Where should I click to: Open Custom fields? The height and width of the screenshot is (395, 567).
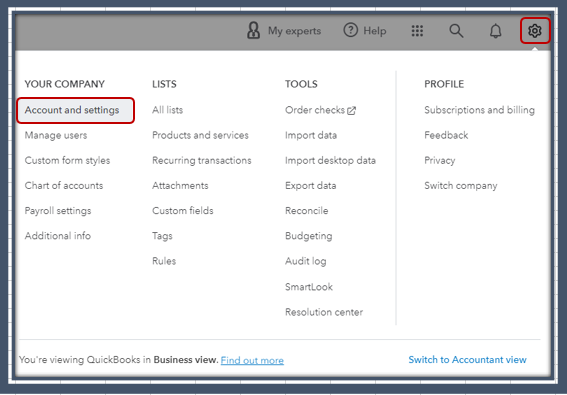tap(183, 211)
